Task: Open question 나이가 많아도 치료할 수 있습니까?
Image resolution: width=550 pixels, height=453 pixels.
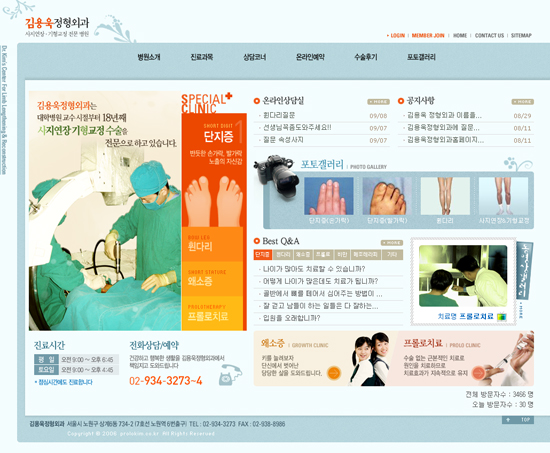Action: click(314, 269)
